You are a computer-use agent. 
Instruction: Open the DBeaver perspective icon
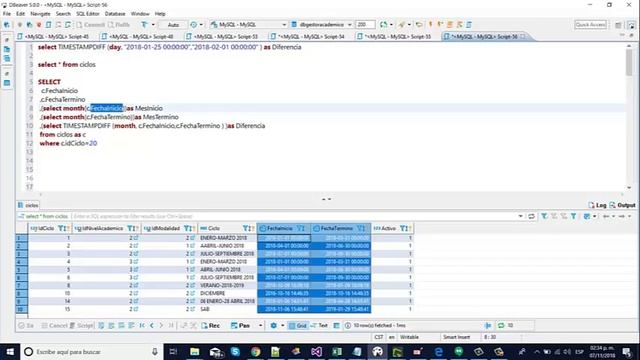pos(631,25)
